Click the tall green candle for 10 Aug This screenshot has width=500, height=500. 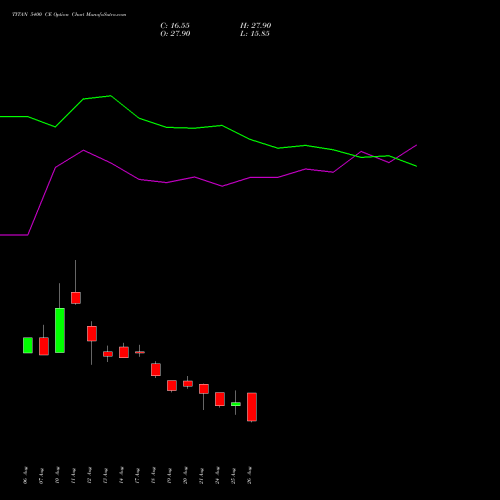60,330
